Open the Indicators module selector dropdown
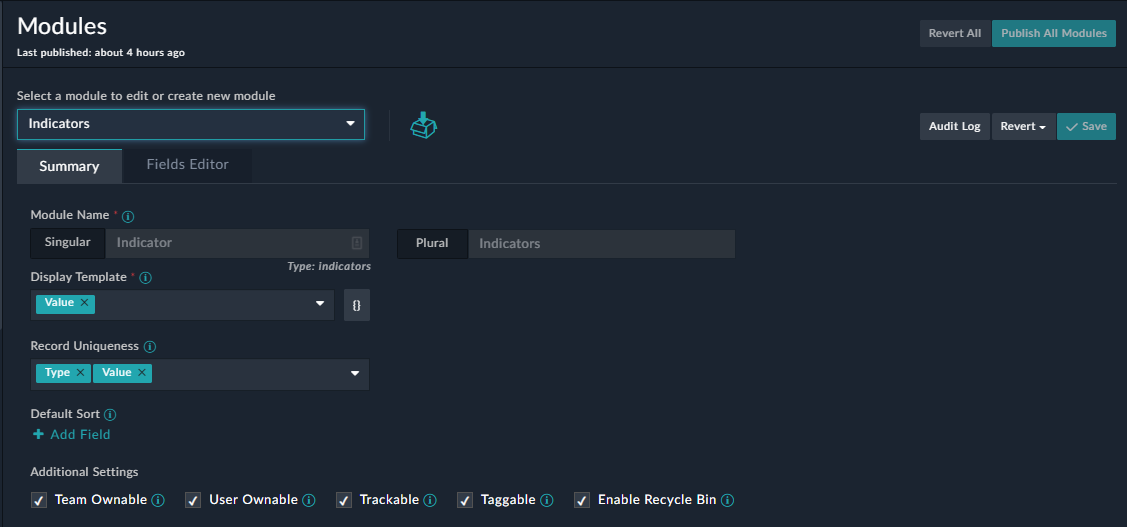The image size is (1127, 527). [191, 124]
